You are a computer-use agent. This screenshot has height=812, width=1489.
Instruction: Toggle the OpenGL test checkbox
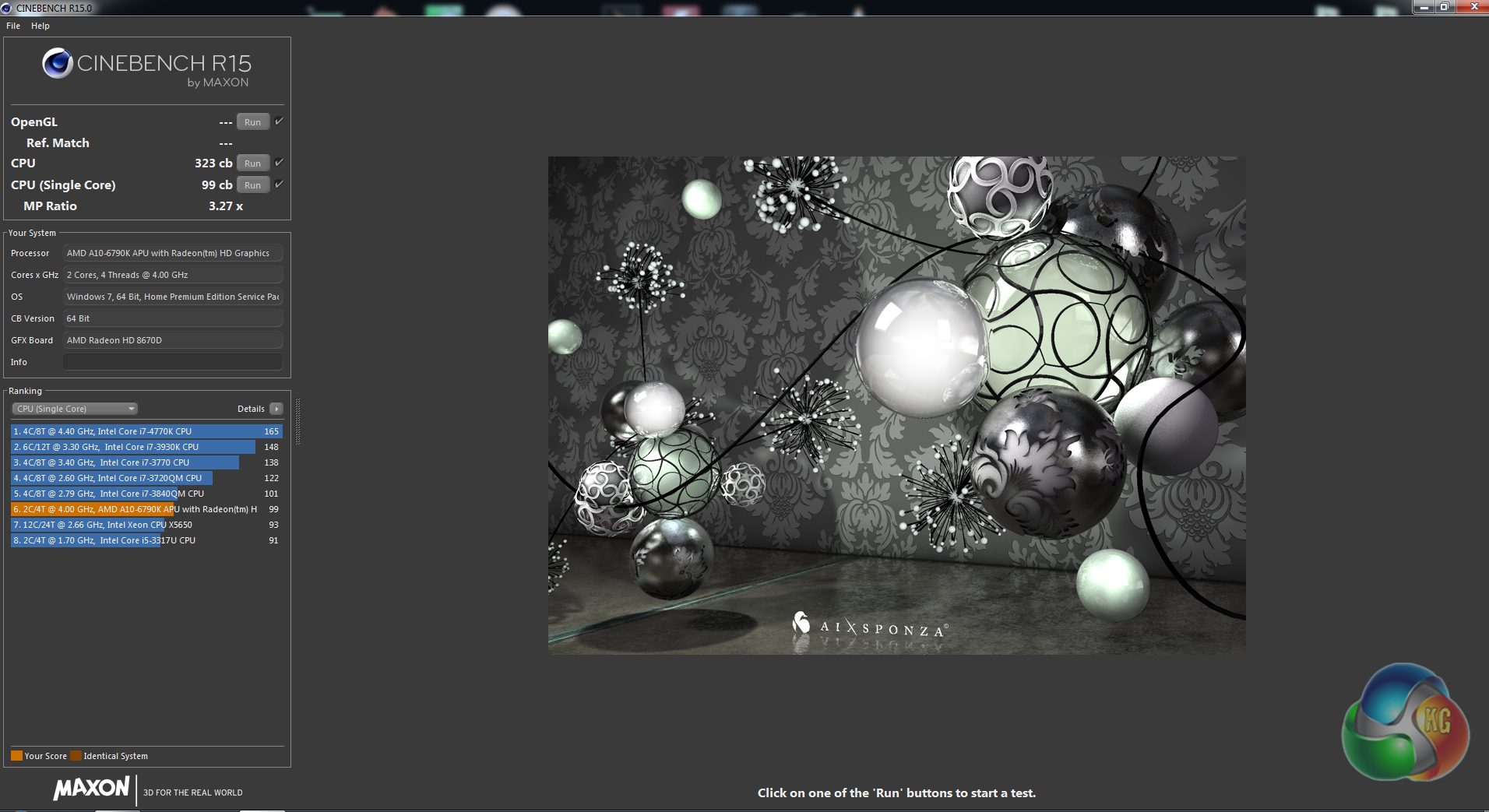(x=279, y=121)
